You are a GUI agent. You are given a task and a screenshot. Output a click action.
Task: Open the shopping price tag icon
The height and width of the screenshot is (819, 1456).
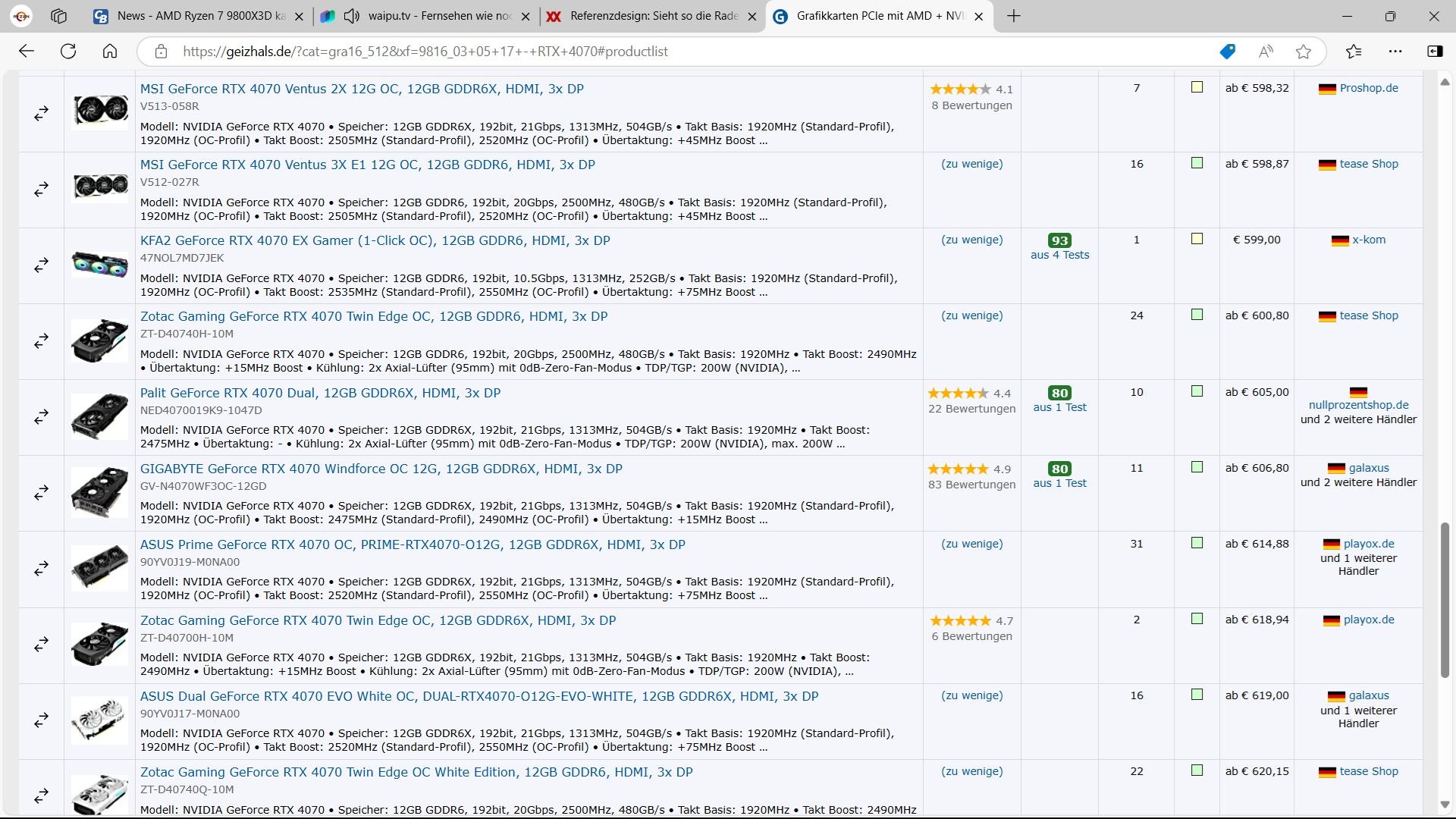point(1227,52)
